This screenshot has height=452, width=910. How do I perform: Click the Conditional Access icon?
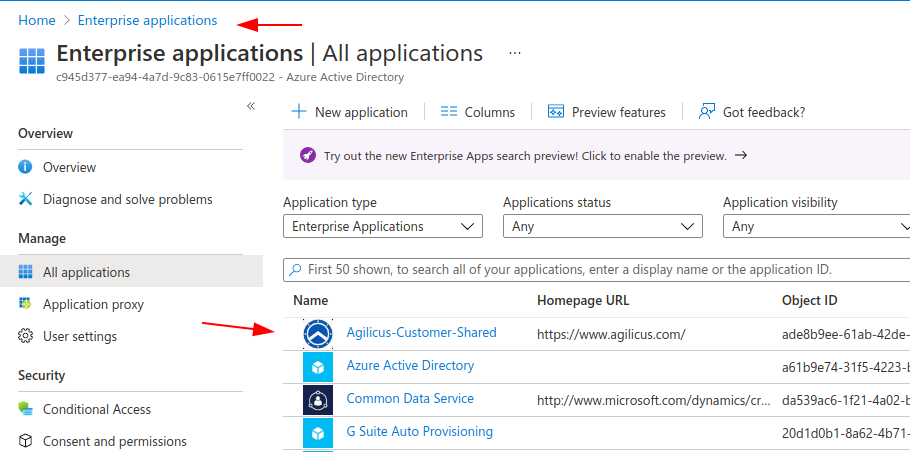pyautogui.click(x=25, y=409)
